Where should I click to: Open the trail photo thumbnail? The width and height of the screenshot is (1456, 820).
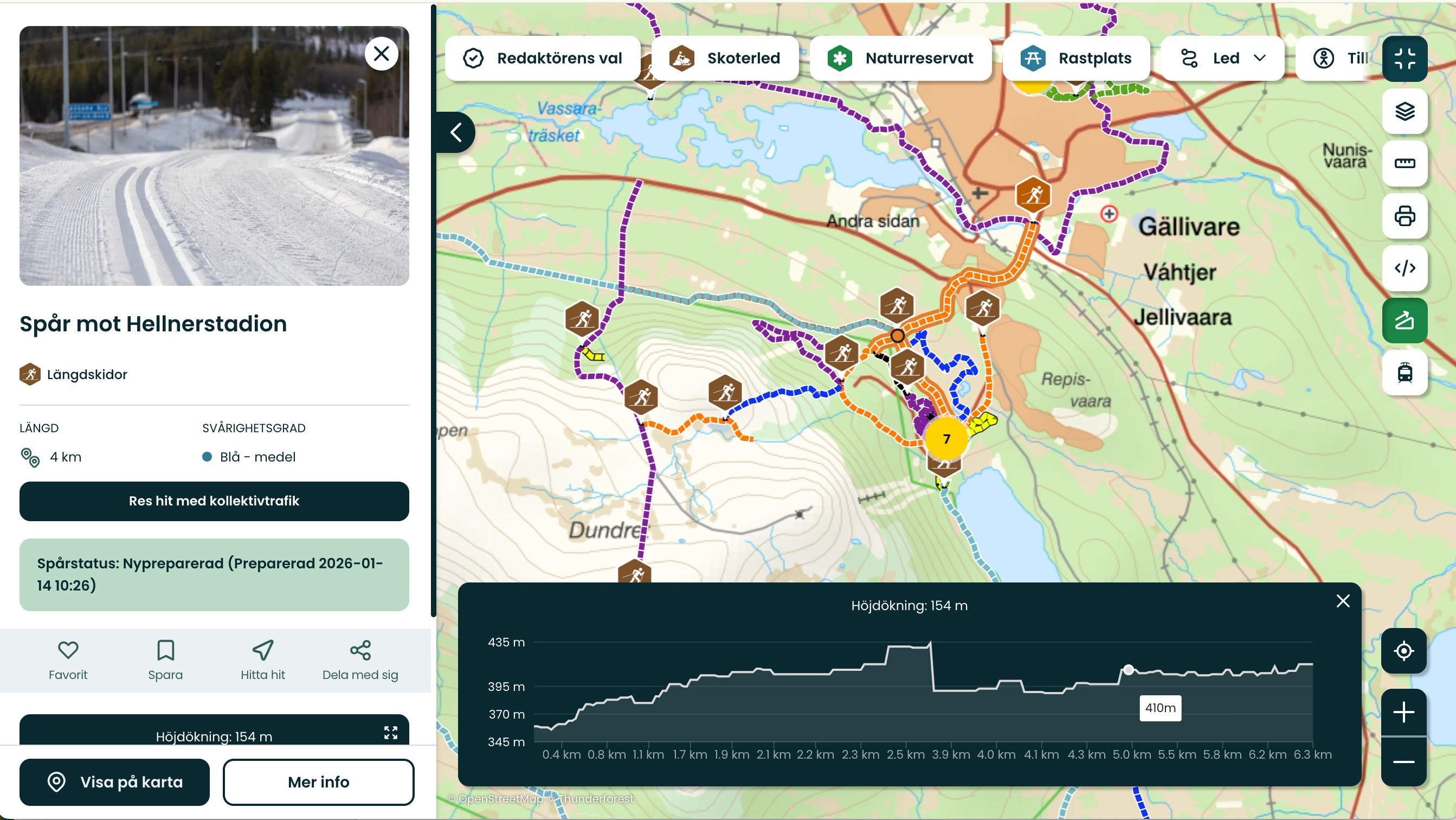point(214,156)
